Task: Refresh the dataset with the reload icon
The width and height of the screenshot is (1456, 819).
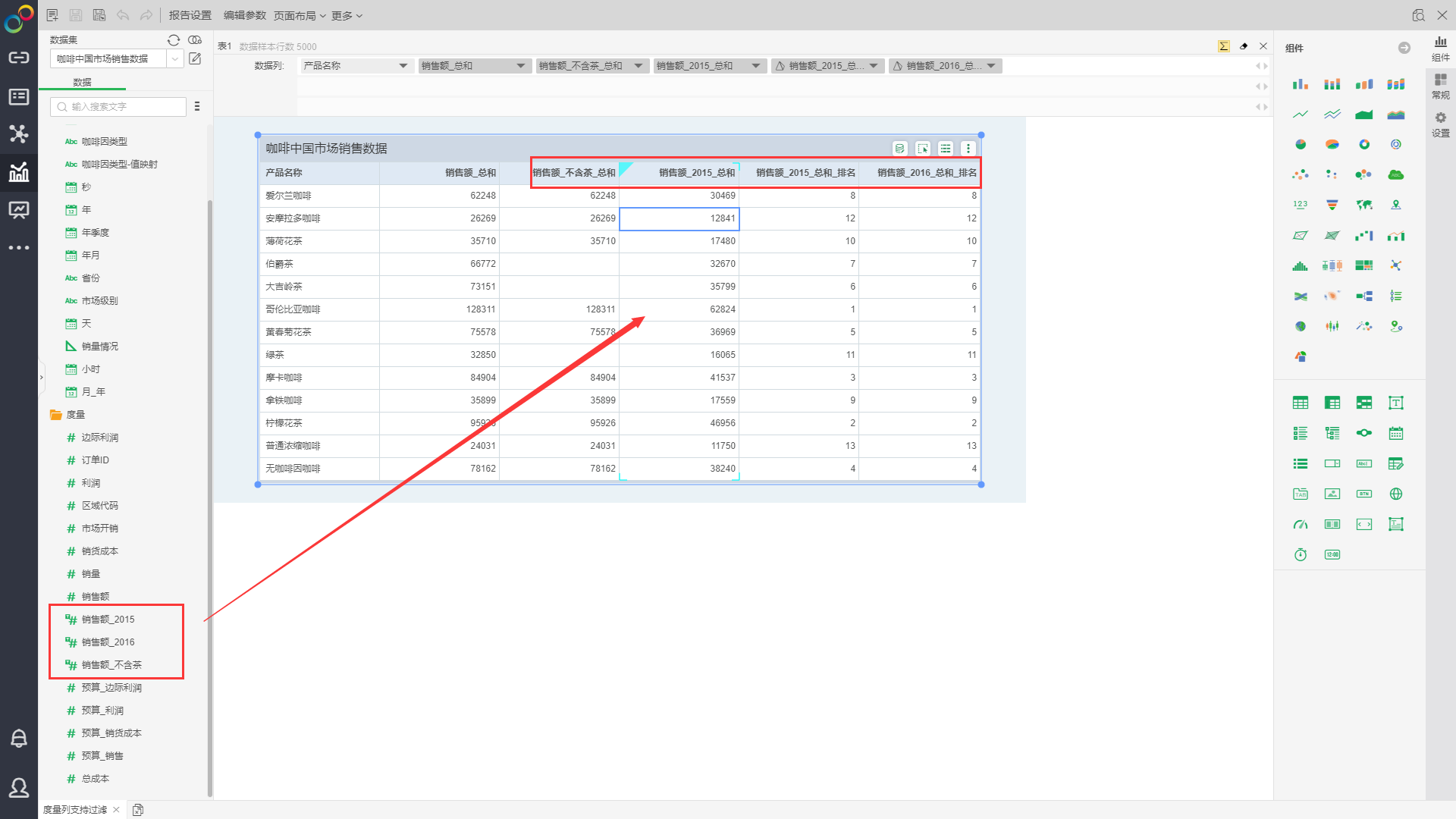Action: [x=174, y=40]
